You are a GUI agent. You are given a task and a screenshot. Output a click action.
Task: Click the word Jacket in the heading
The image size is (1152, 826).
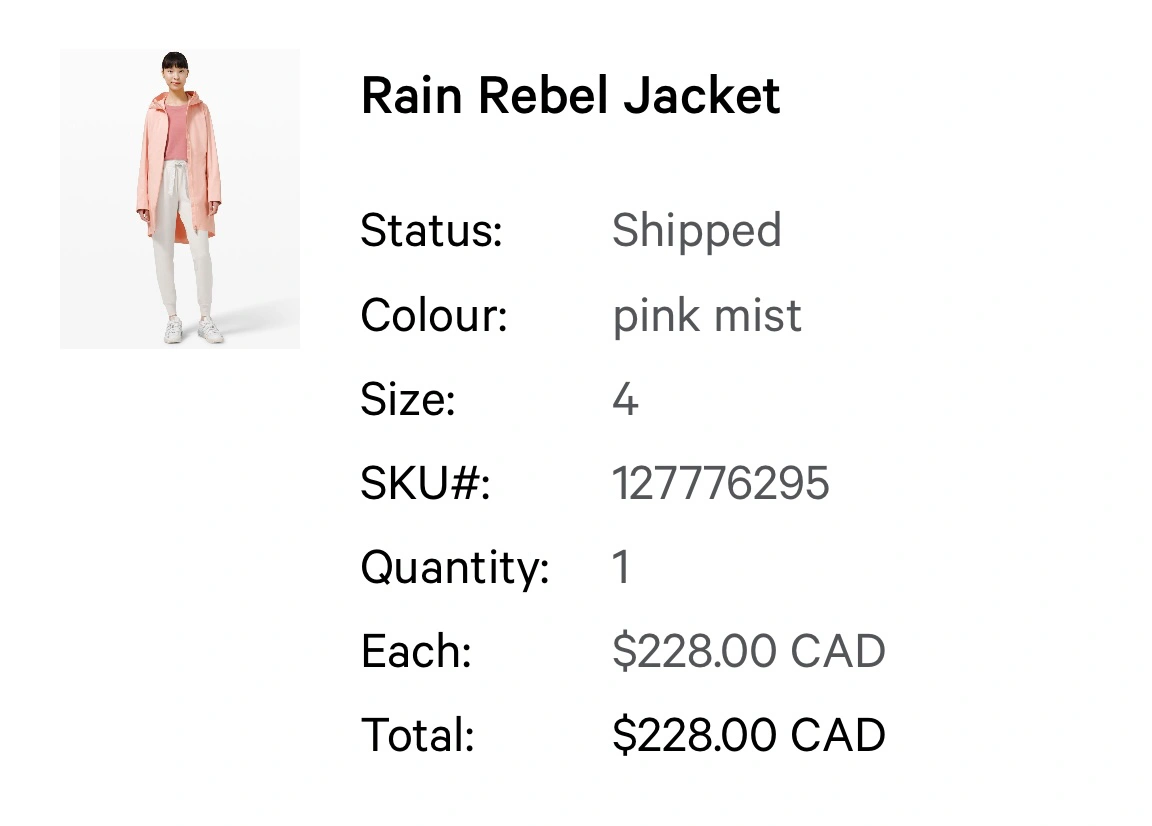(x=702, y=96)
